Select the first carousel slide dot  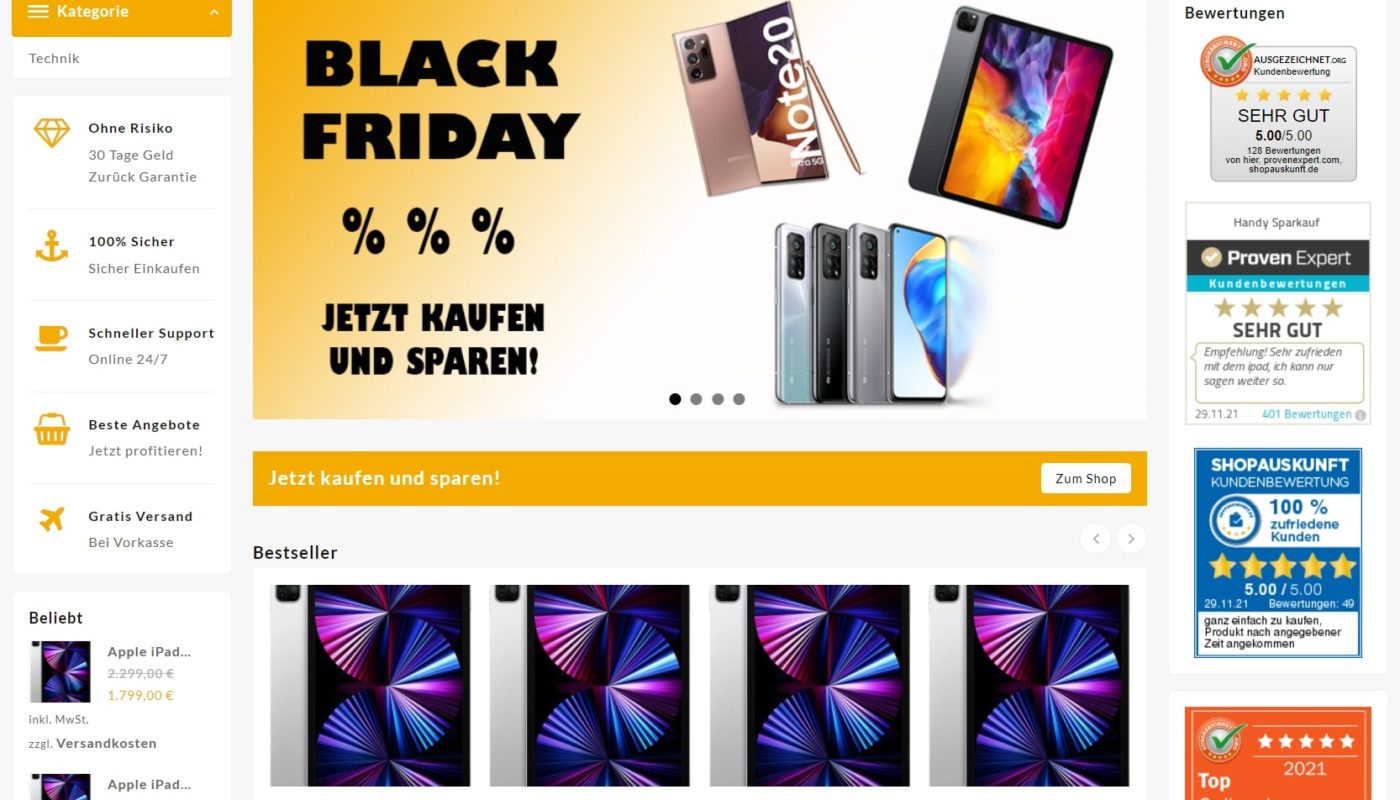tap(675, 399)
